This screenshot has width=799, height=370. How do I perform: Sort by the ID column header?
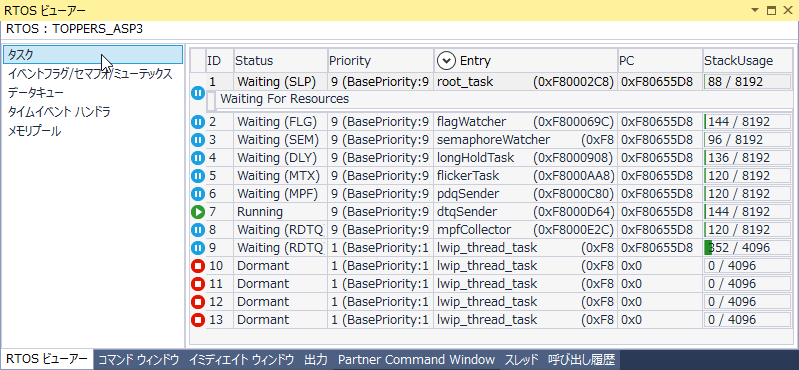click(x=220, y=61)
